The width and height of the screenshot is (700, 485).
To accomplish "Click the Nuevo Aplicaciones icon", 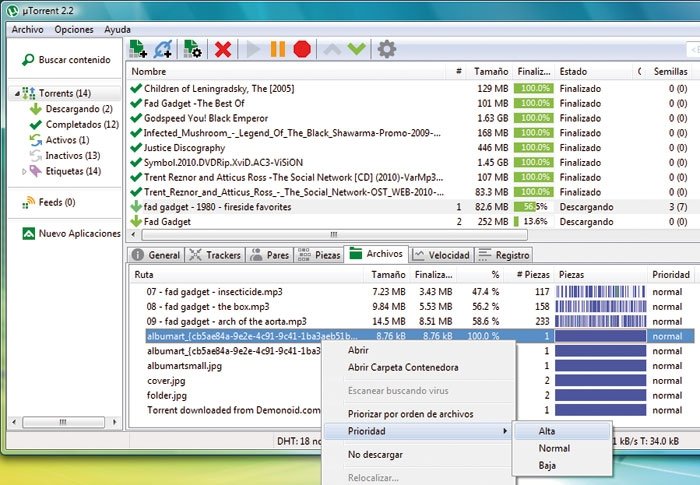I will coord(29,233).
